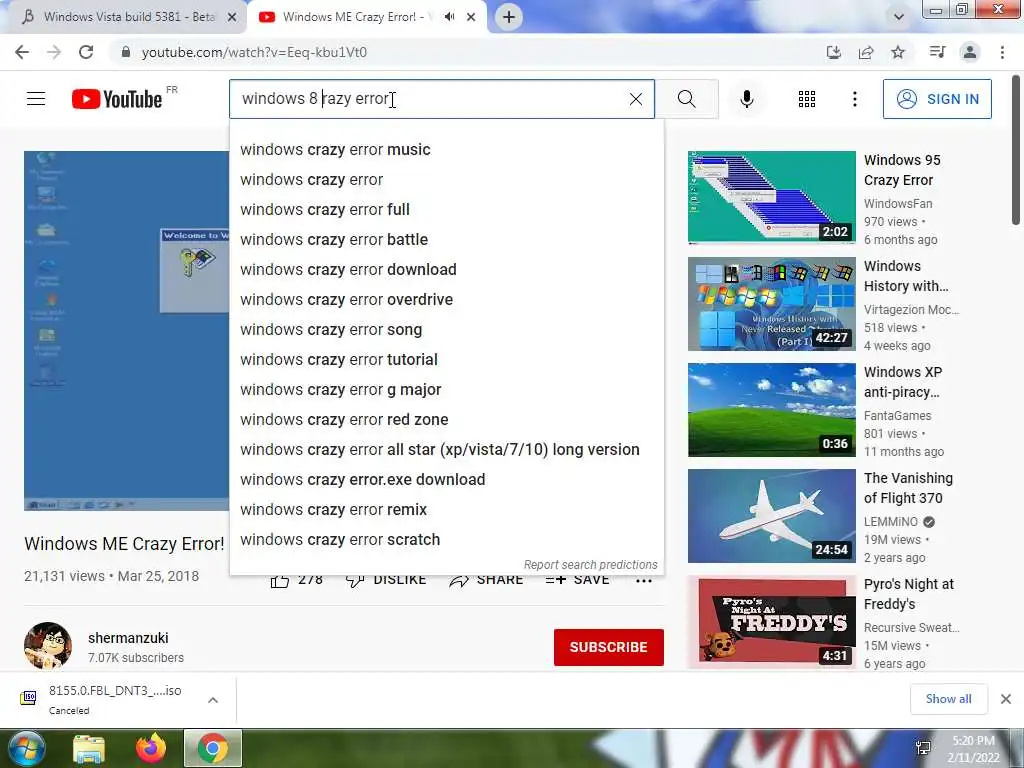Image resolution: width=1024 pixels, height=768 pixels.
Task: Click Report search predictions link
Action: [590, 565]
